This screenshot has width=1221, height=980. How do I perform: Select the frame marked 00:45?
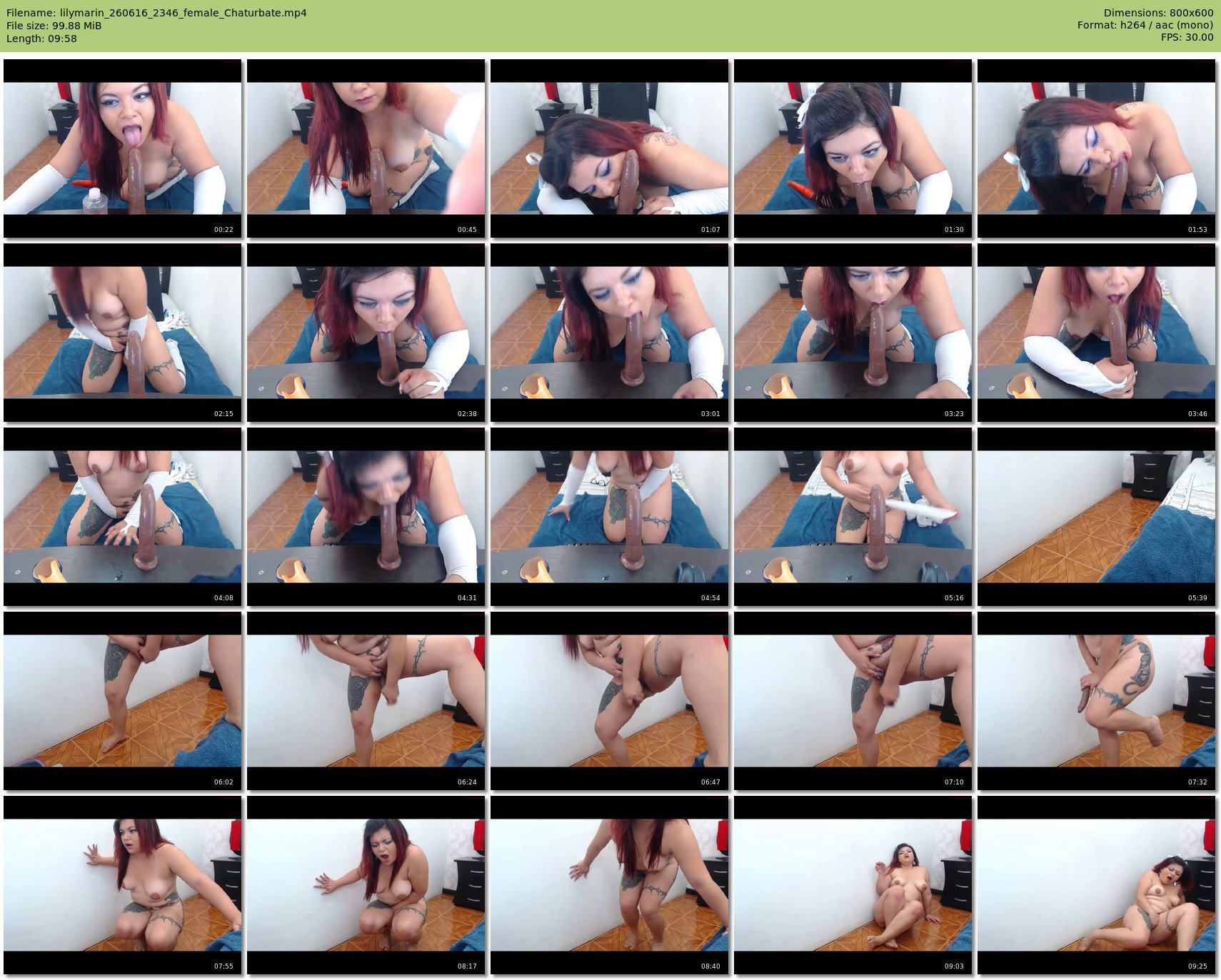[x=366, y=148]
